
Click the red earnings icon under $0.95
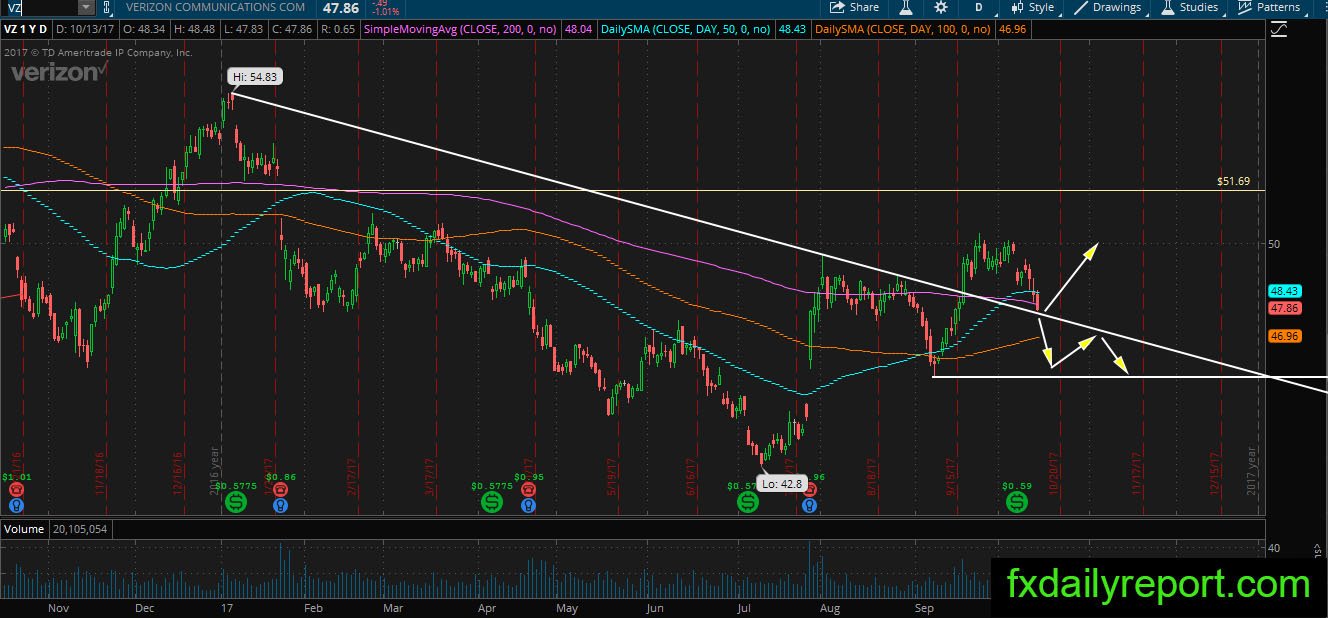coord(529,491)
